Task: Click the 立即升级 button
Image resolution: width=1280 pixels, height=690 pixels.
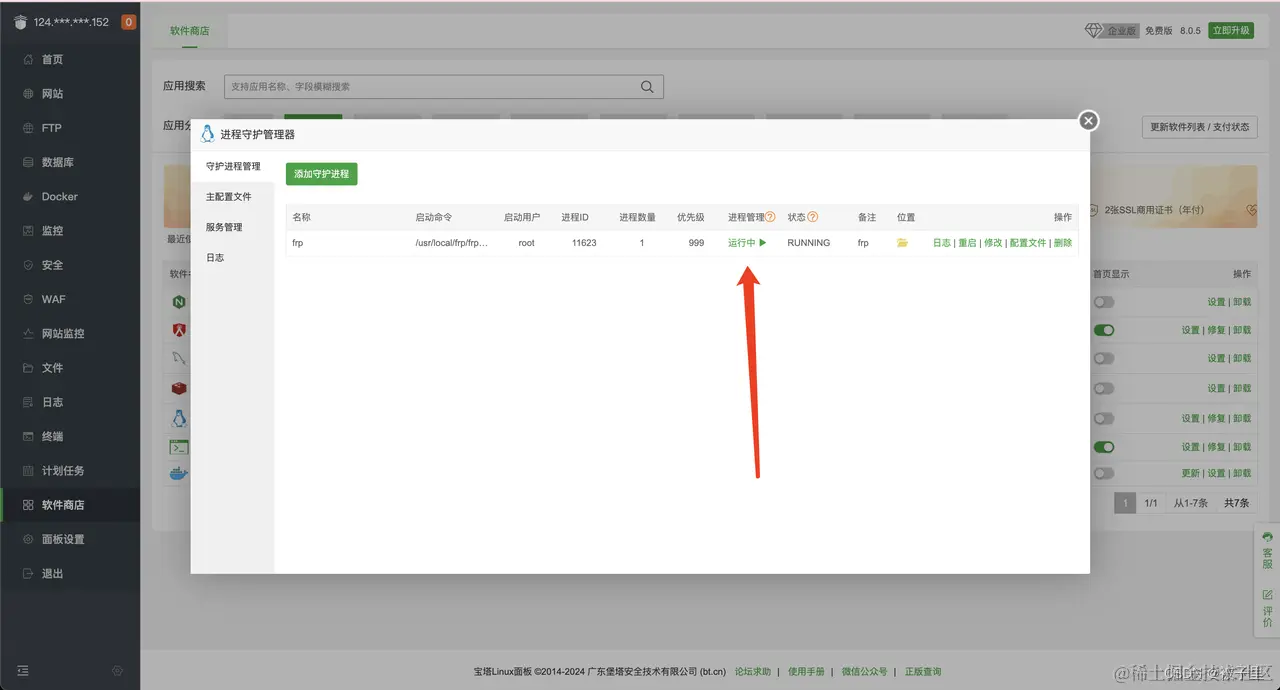Action: click(1230, 31)
